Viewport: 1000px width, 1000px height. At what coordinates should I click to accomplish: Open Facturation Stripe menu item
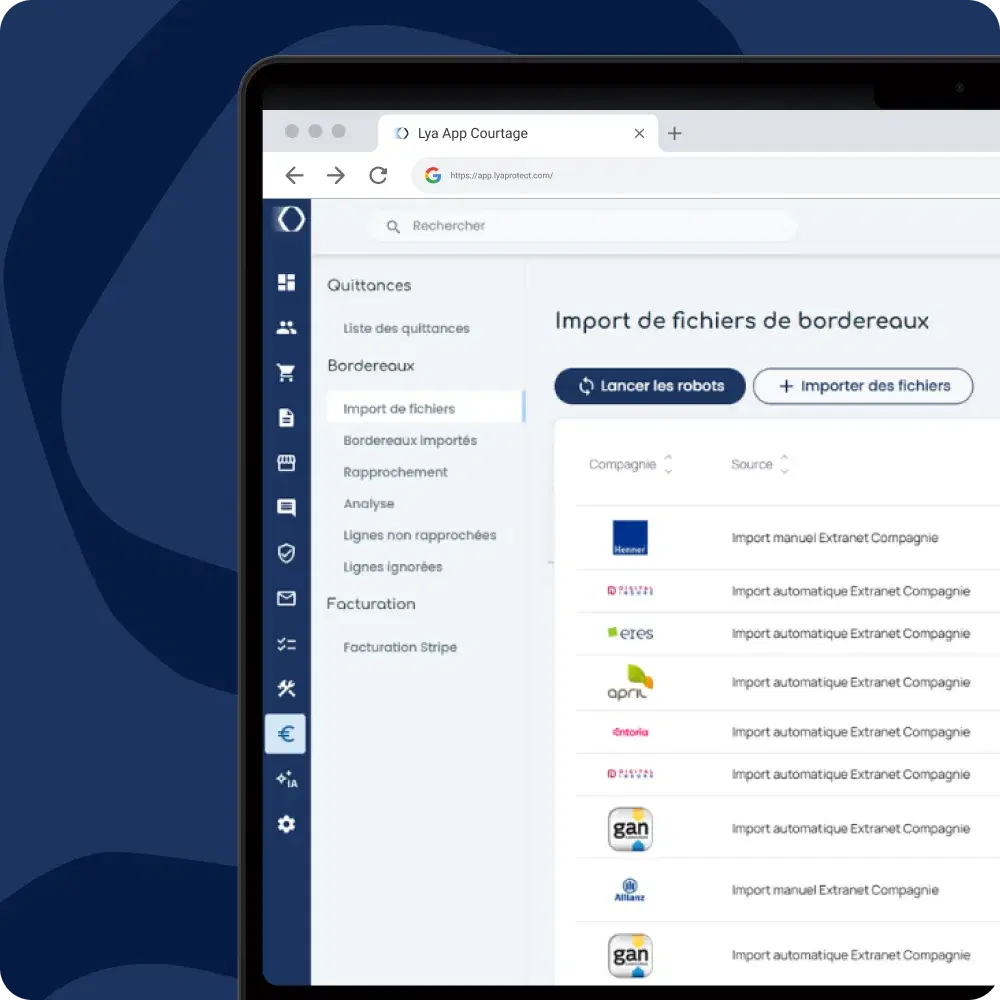(x=400, y=647)
